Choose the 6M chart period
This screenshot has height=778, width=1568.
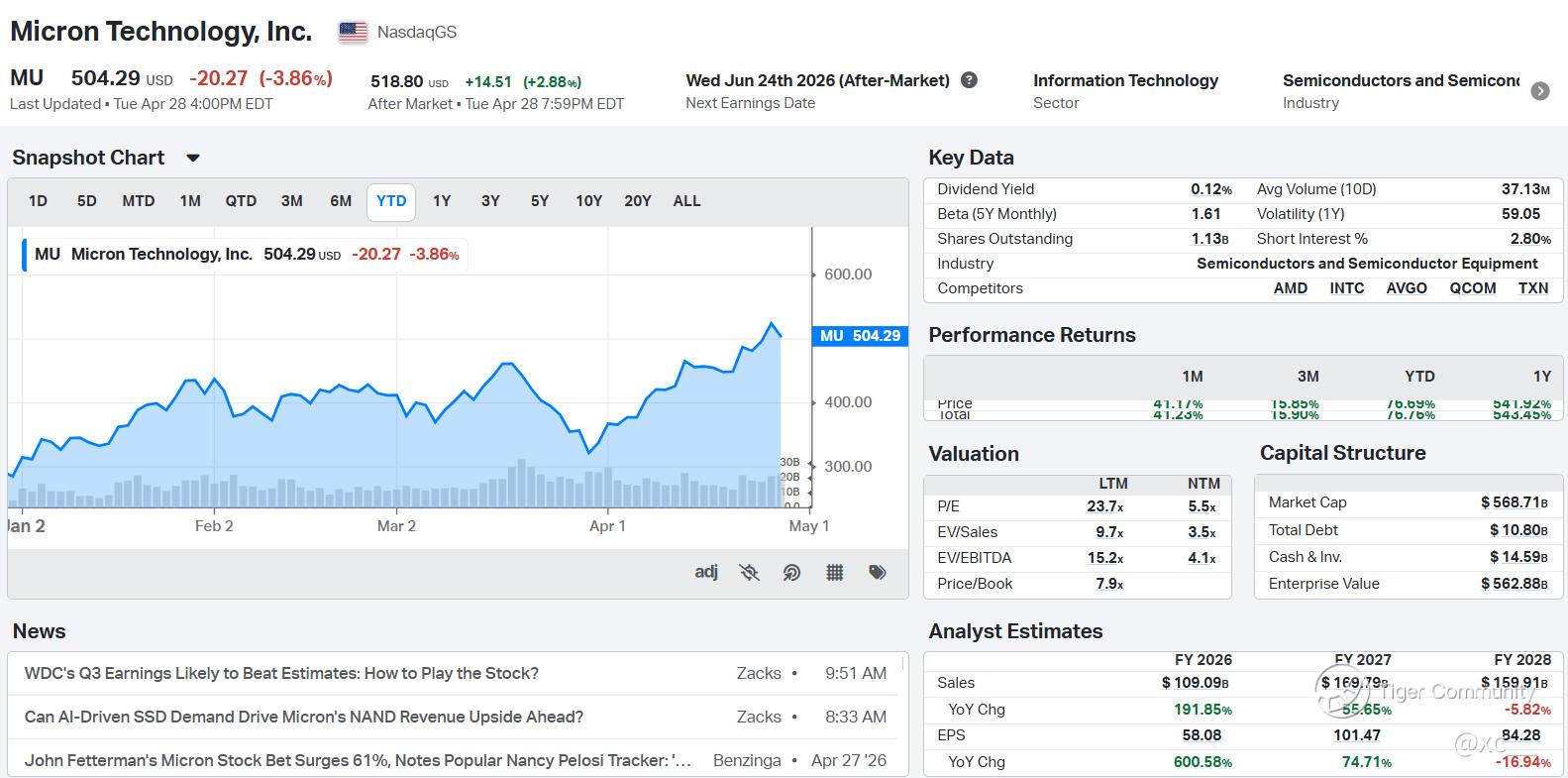pyautogui.click(x=341, y=201)
